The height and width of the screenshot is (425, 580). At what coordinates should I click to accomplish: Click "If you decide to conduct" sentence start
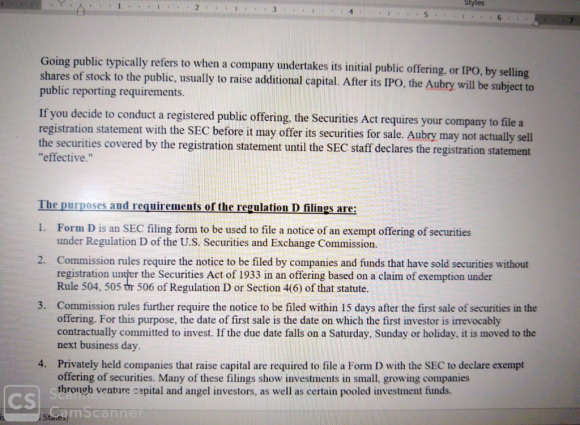click(98, 114)
